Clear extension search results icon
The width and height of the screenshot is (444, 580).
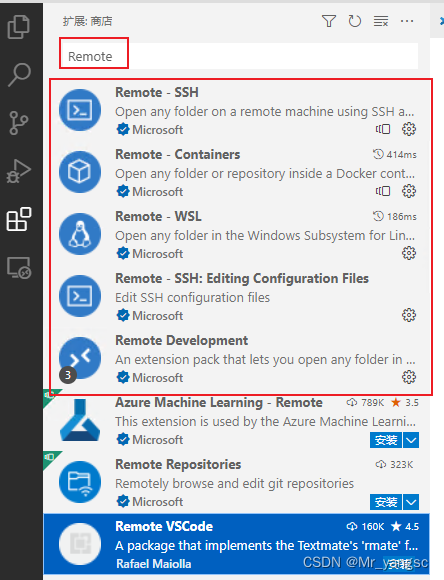(381, 21)
